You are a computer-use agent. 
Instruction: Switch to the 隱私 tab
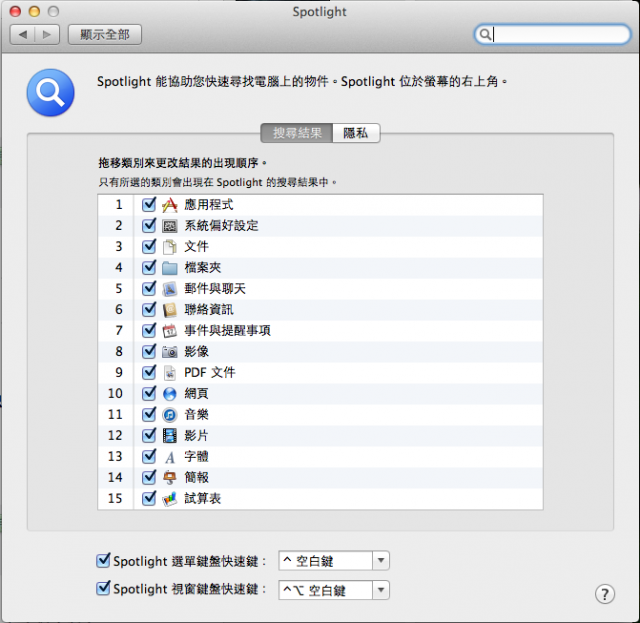[356, 133]
